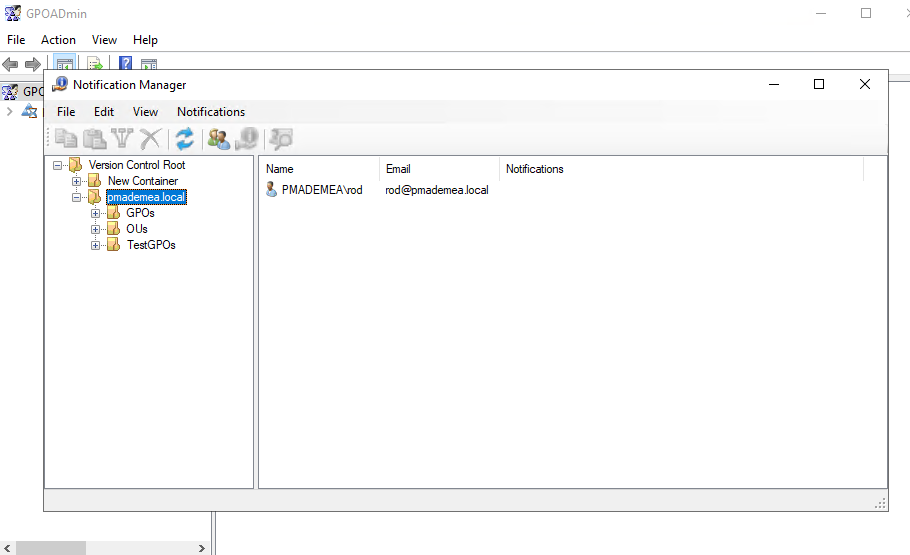Open the Notifications menu
Viewport: 910px width, 555px height.
[x=211, y=111]
